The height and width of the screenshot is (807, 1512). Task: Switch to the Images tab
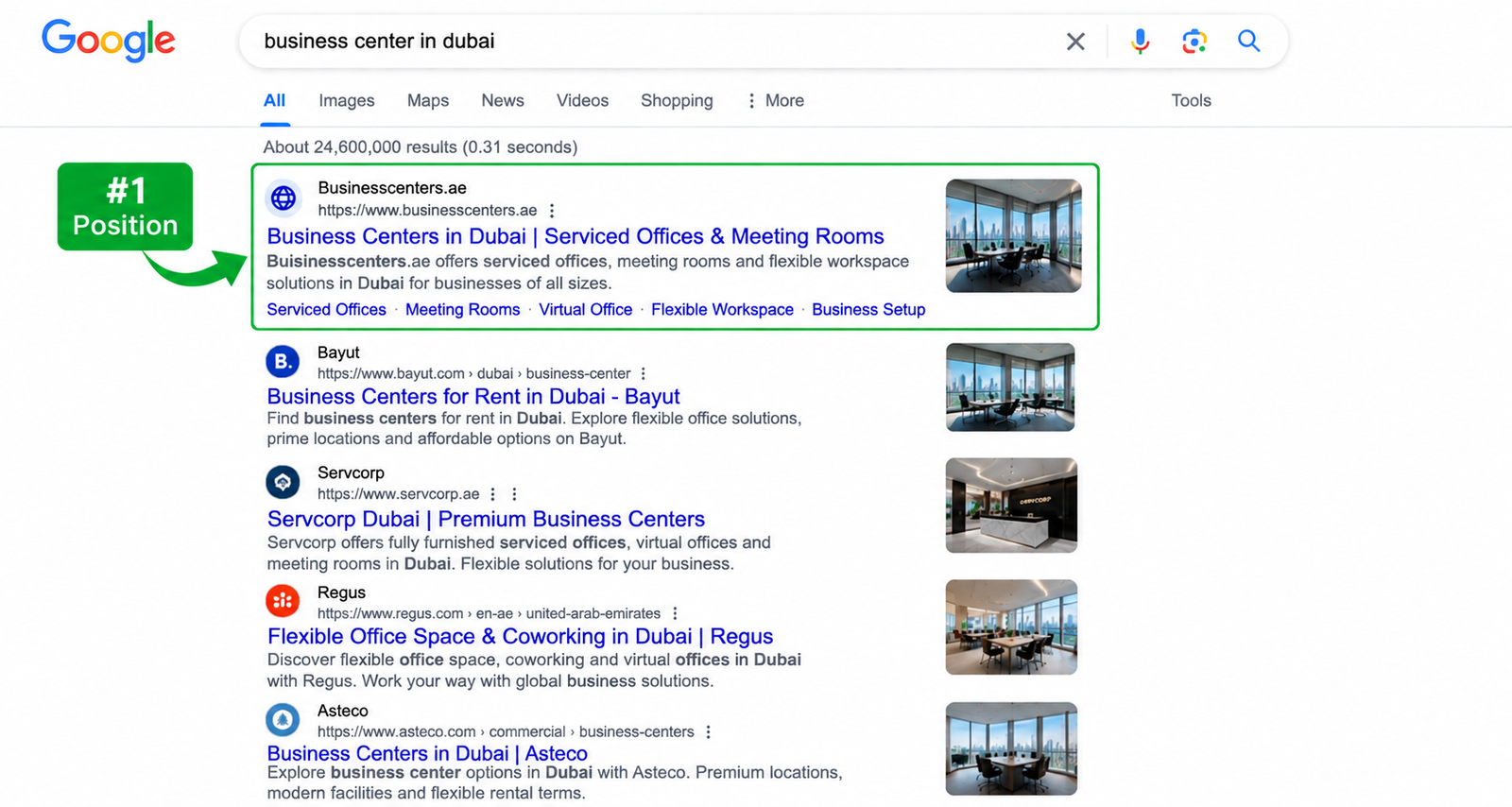coord(347,100)
